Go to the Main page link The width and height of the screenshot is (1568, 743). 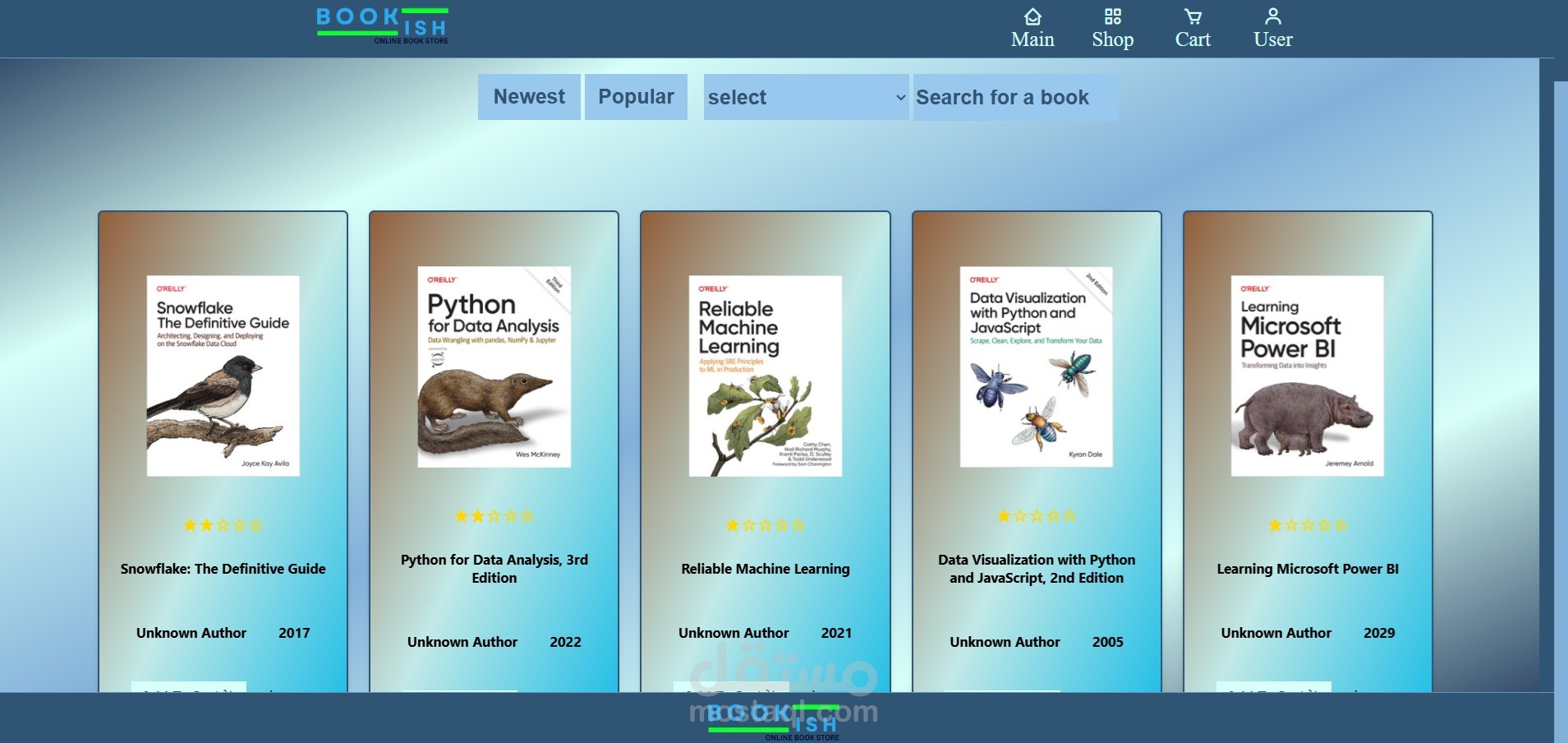click(x=1032, y=39)
